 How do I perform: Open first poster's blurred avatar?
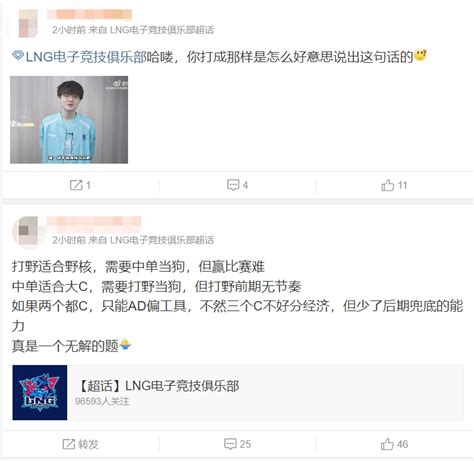[28, 23]
